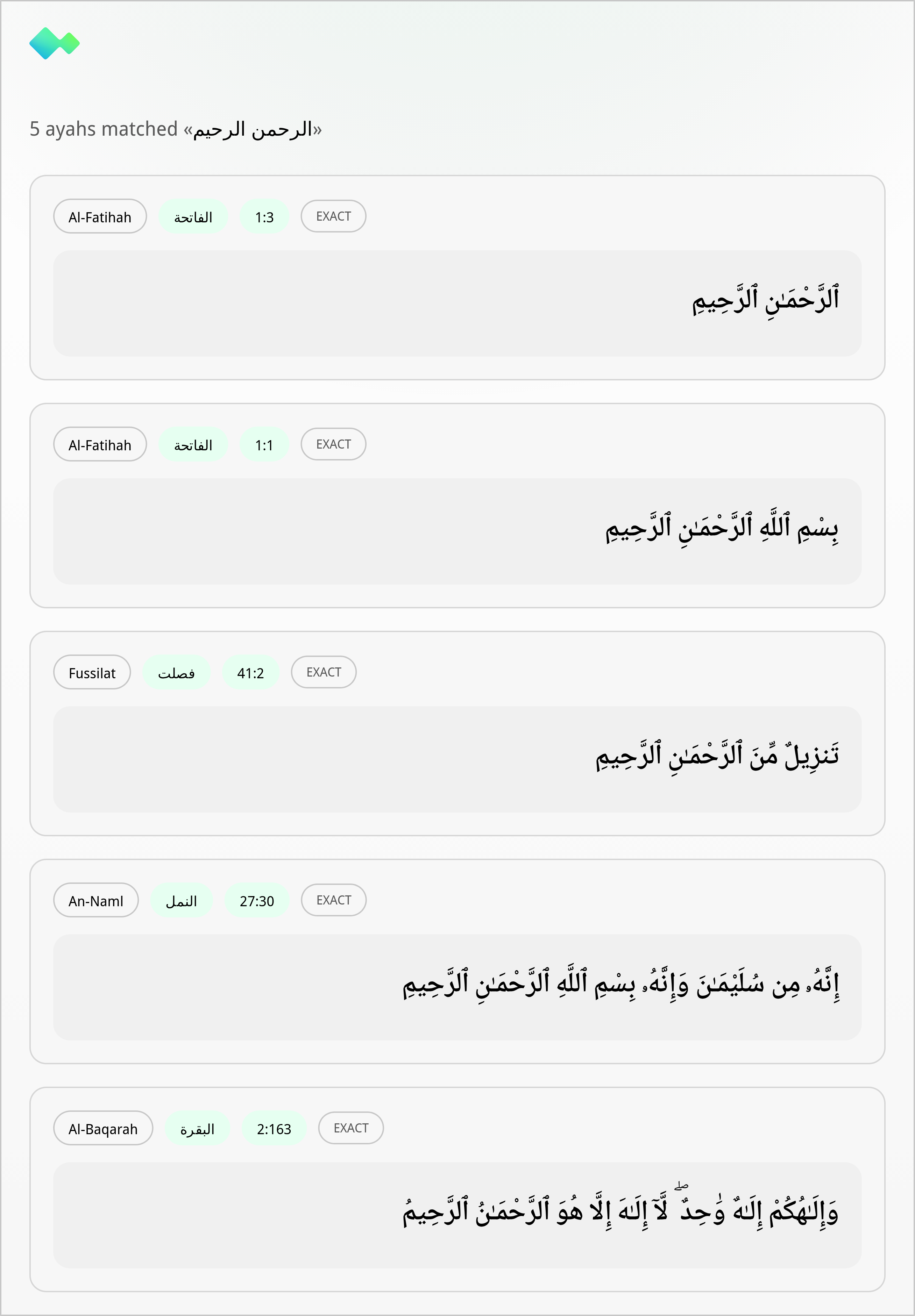This screenshot has width=915, height=1316.
Task: Open verse reference 1:3
Action: pyautogui.click(x=264, y=216)
